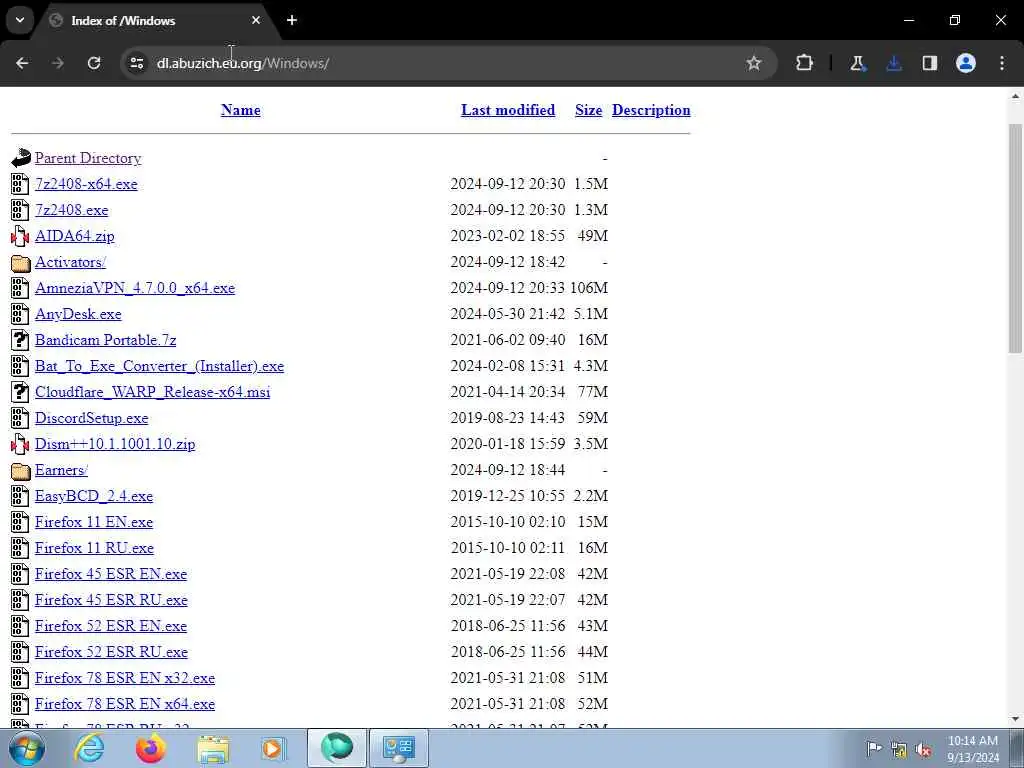Click the folder icon beside Earners/
Viewport: 1024px width, 768px height.
coord(20,470)
